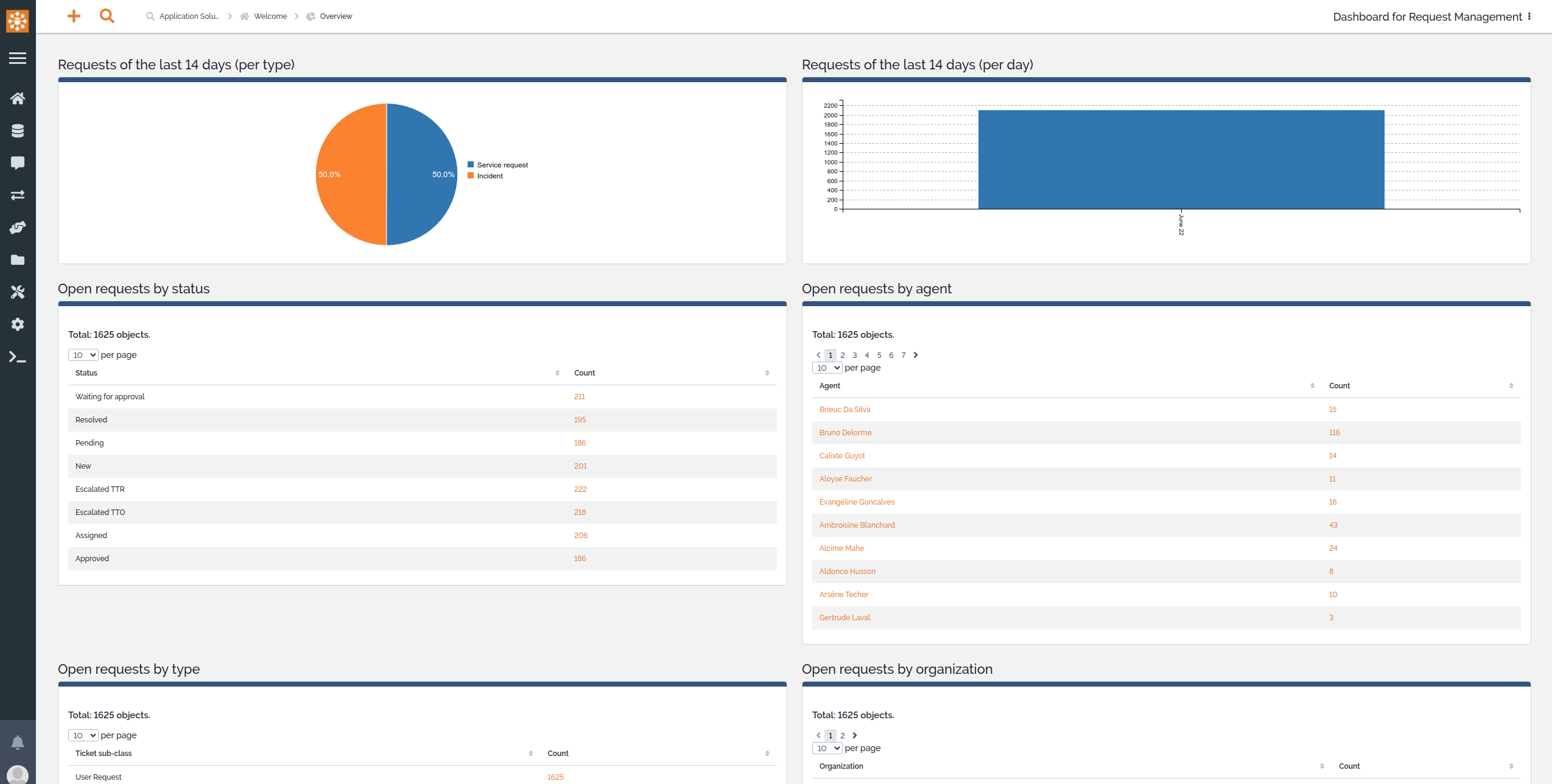Open the per page dropdown under Open requests by status

[x=83, y=354]
